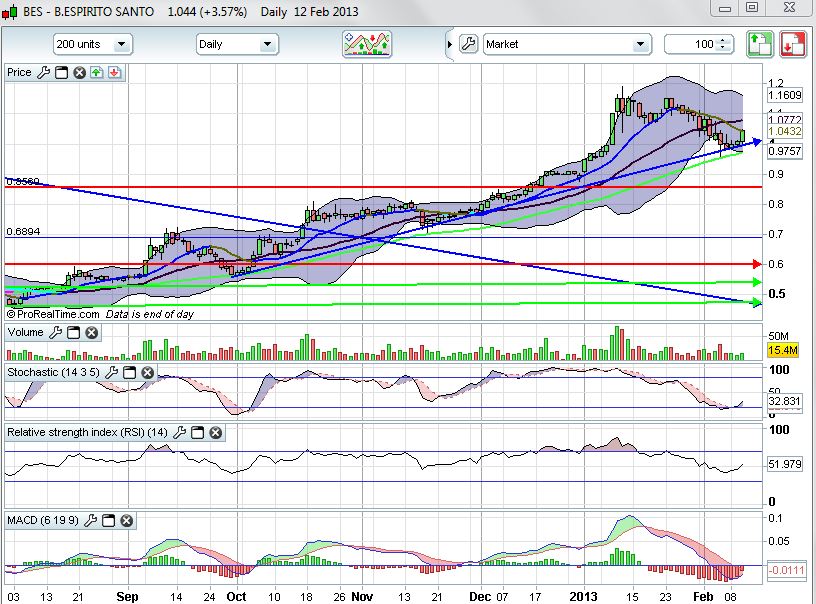The image size is (816, 604).
Task: Open the Price panel settings wrench
Action: pyautogui.click(x=44, y=72)
